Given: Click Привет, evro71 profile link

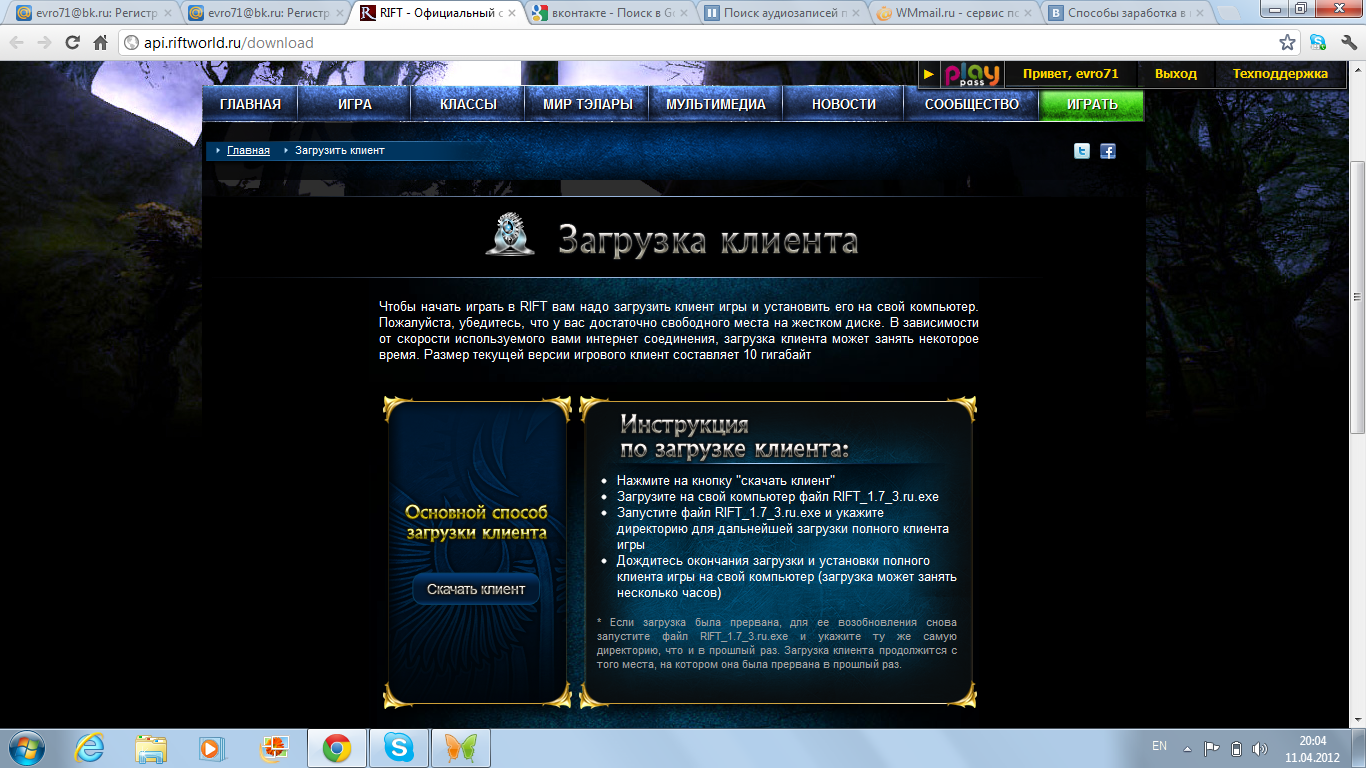Looking at the screenshot, I should [x=1070, y=74].
